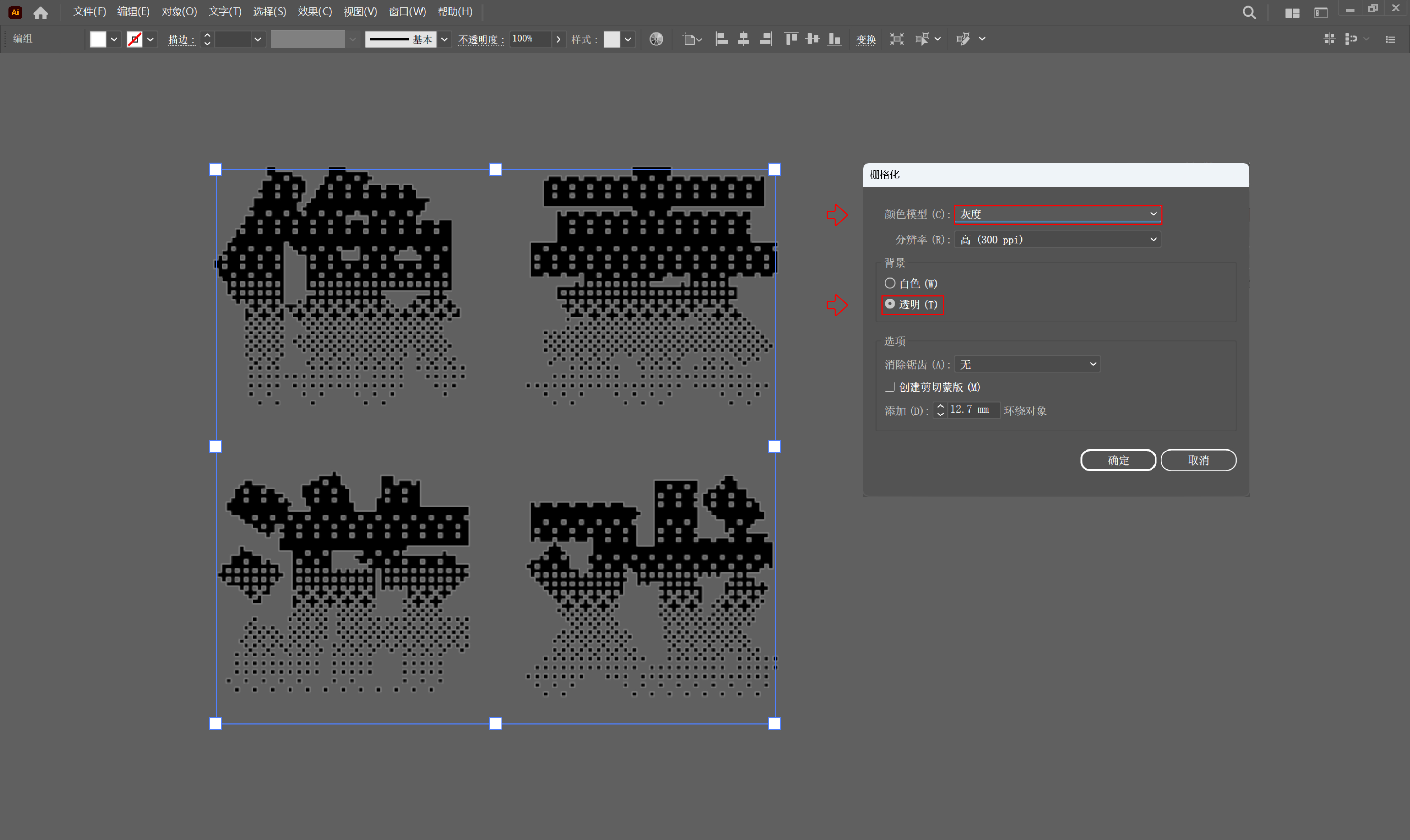The height and width of the screenshot is (840, 1410).
Task: Click the Align to selection icon
Action: 692,39
